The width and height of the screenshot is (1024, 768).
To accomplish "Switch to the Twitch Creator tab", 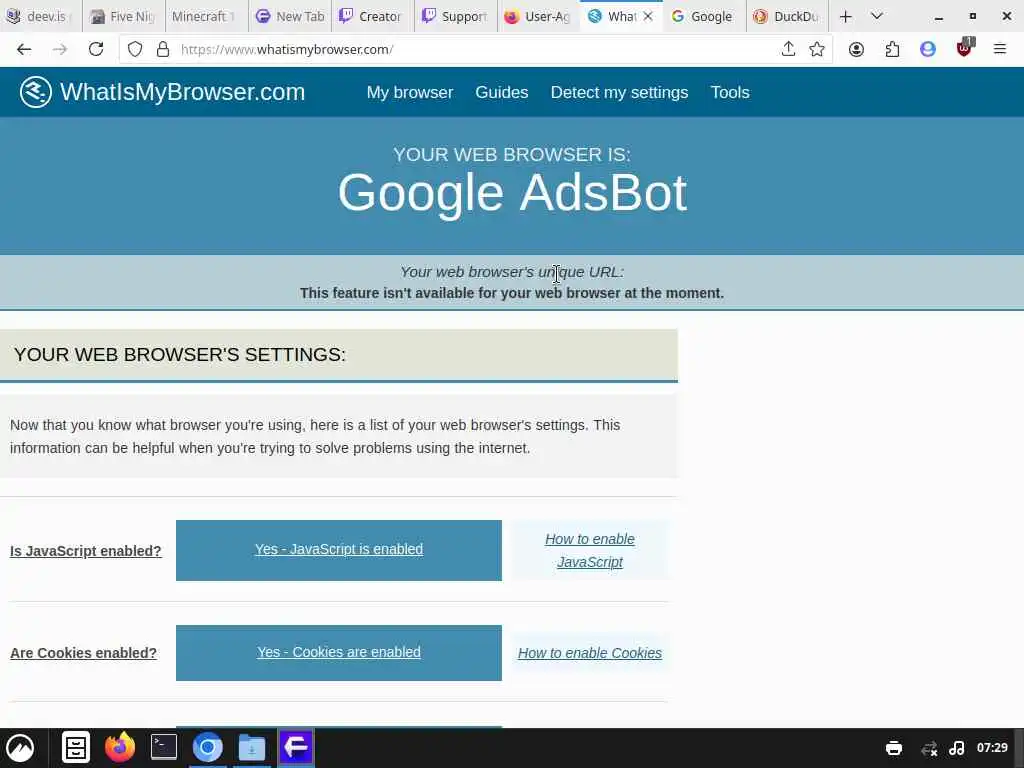I will point(372,16).
